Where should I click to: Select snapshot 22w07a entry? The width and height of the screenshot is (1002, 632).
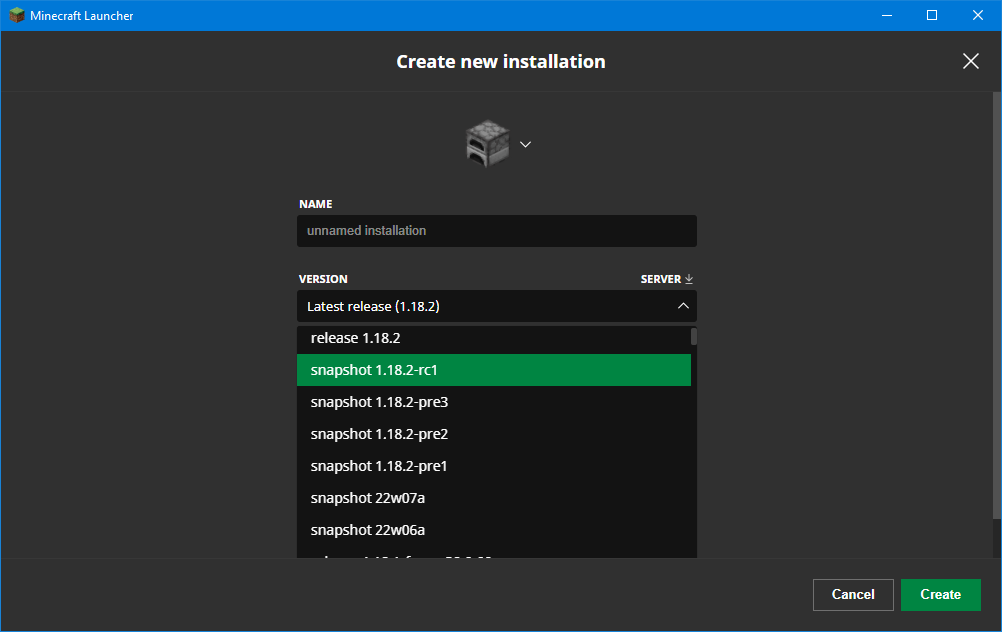pos(493,498)
